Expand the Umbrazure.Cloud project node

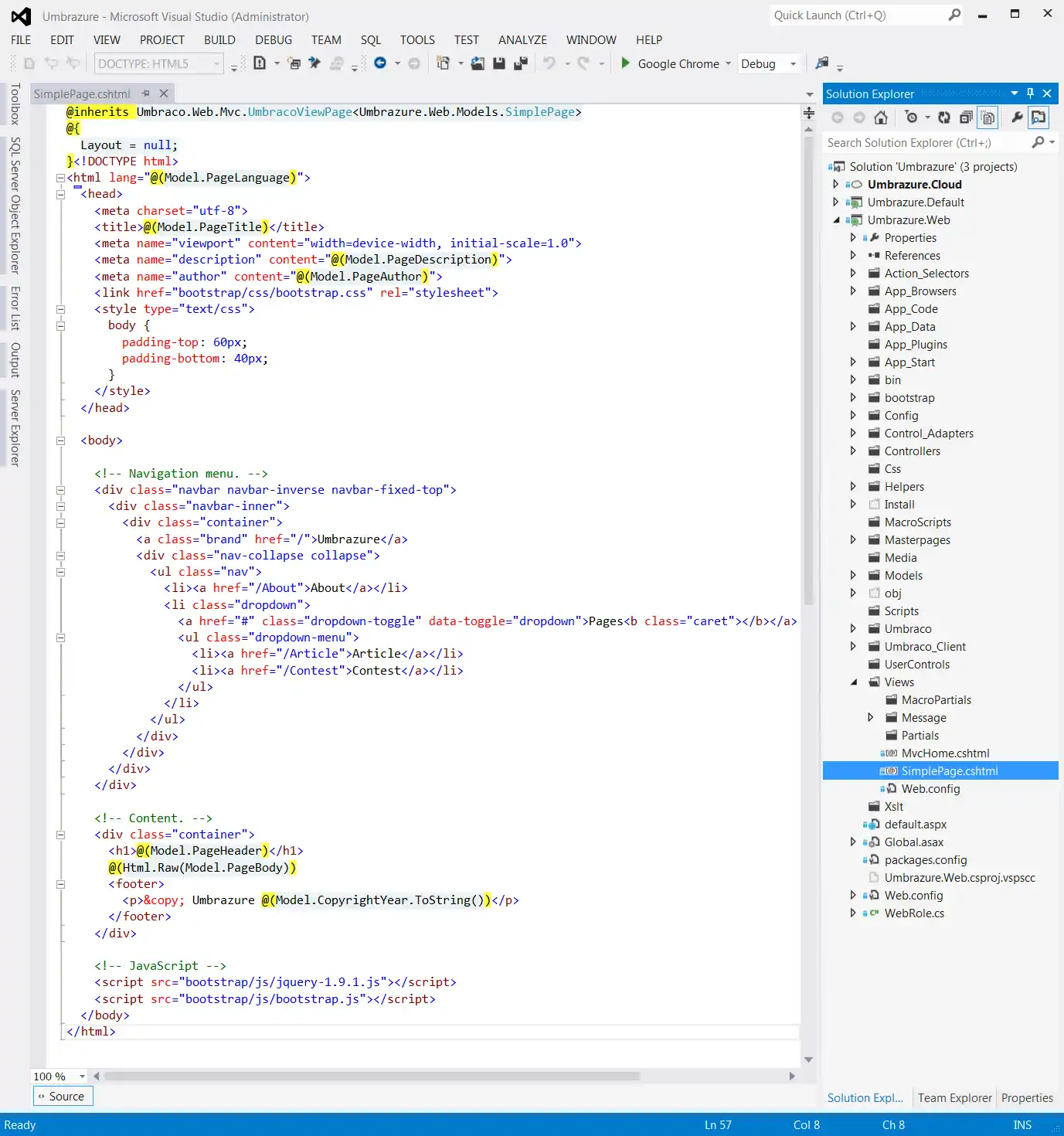[835, 184]
